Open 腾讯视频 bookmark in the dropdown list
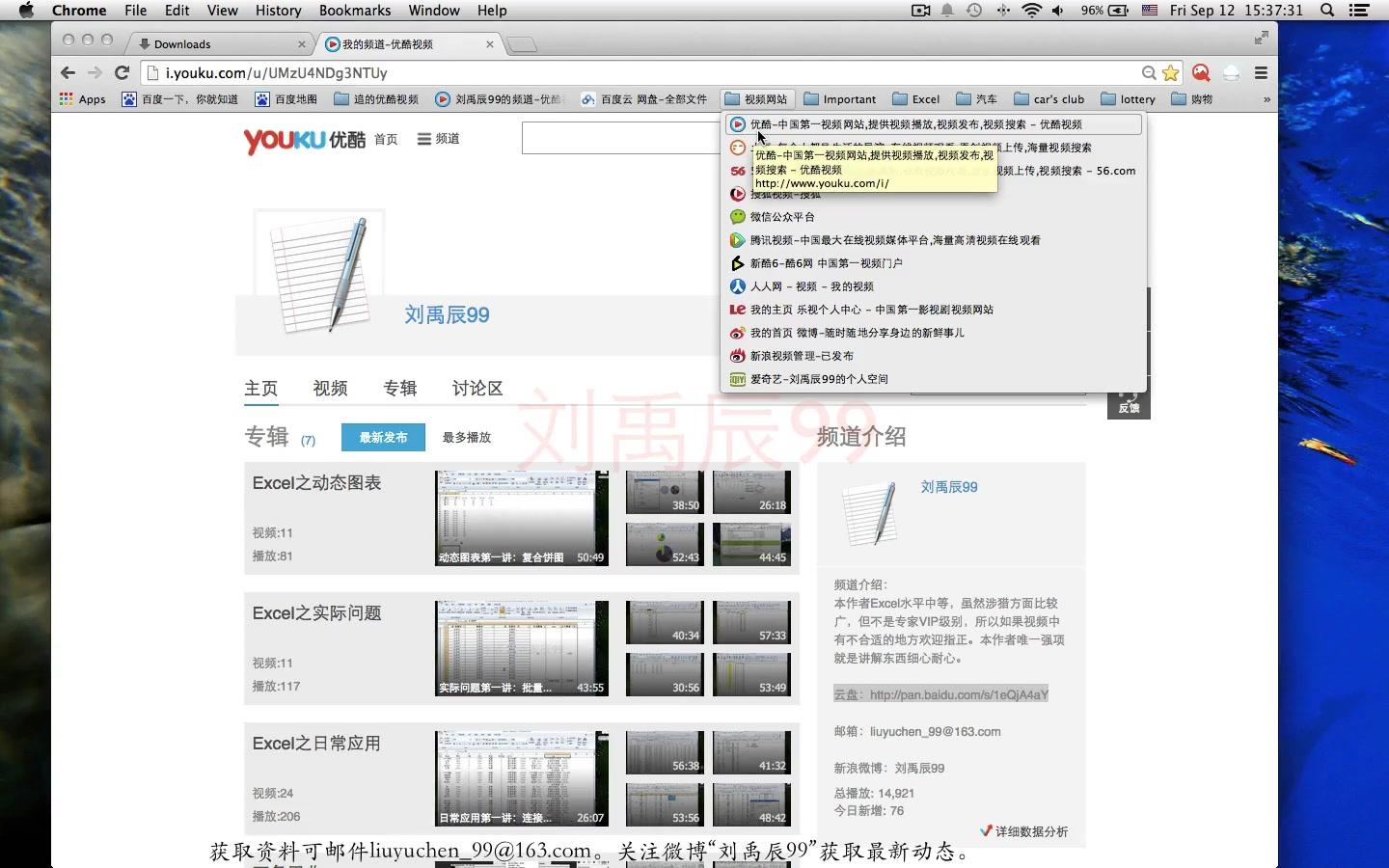1389x868 pixels. coord(933,240)
